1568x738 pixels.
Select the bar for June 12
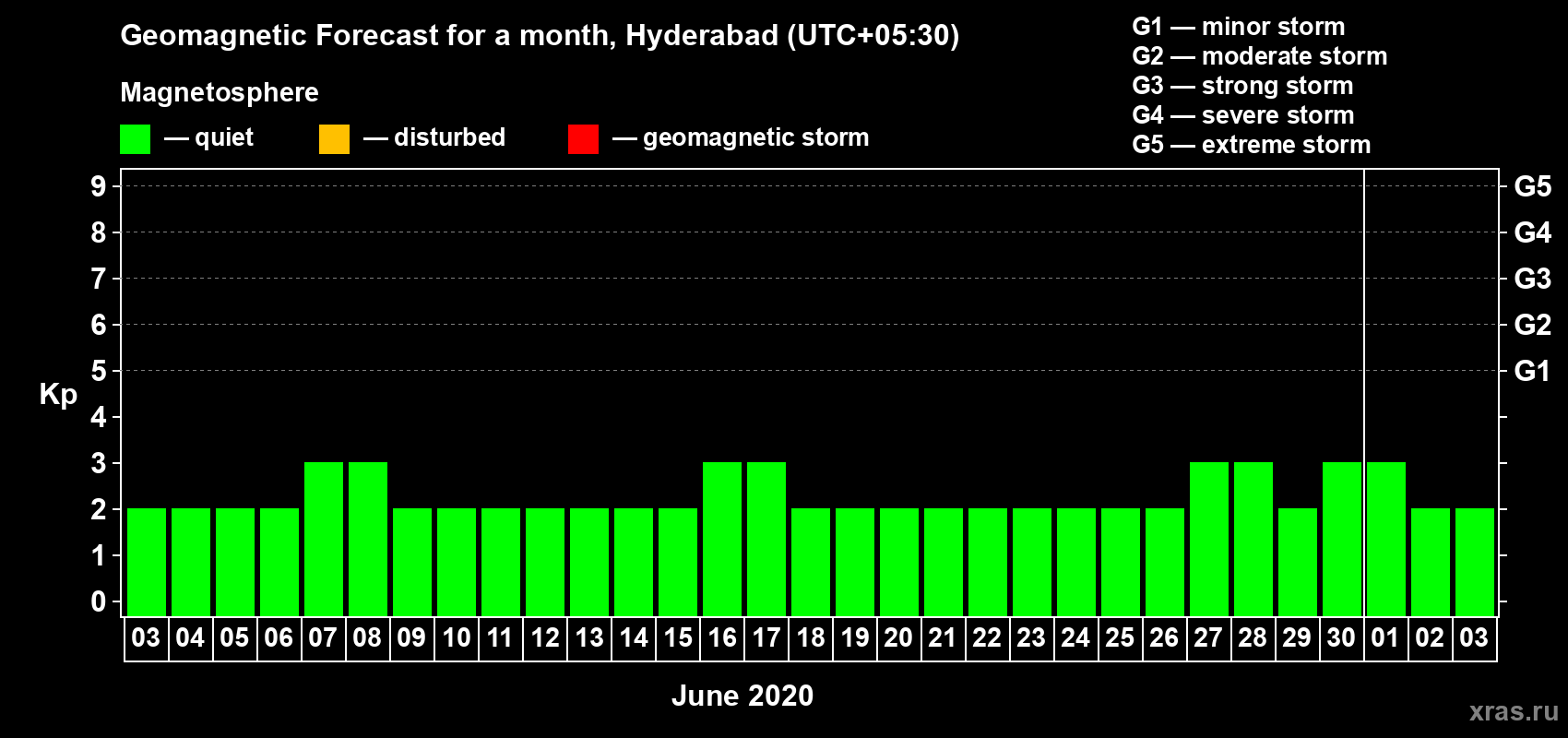point(545,562)
